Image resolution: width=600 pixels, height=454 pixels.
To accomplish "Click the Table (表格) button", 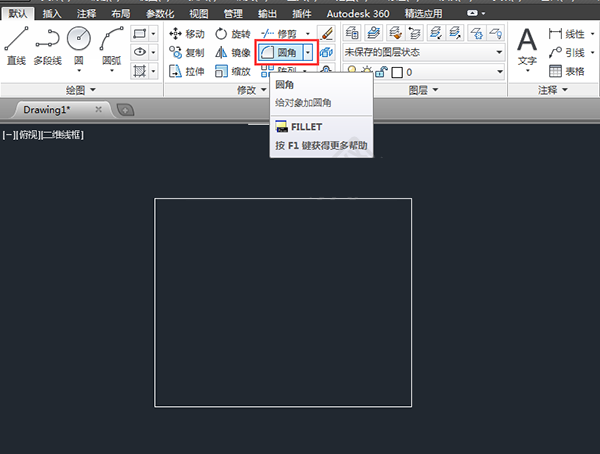I will pos(567,71).
